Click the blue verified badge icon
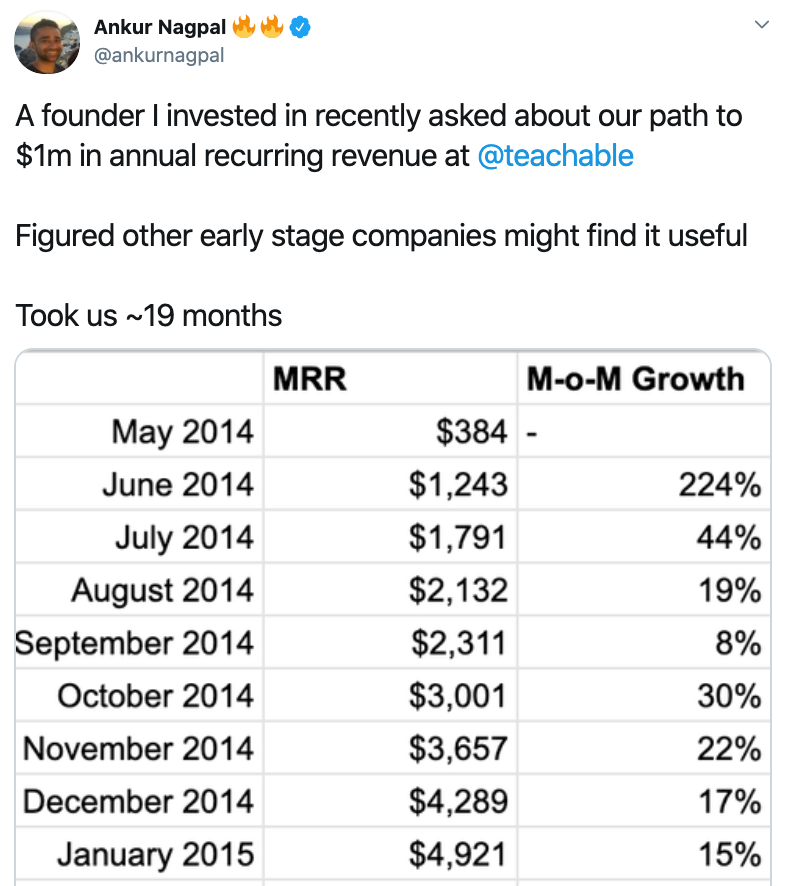Image resolution: width=788 pixels, height=886 pixels. (x=300, y=27)
